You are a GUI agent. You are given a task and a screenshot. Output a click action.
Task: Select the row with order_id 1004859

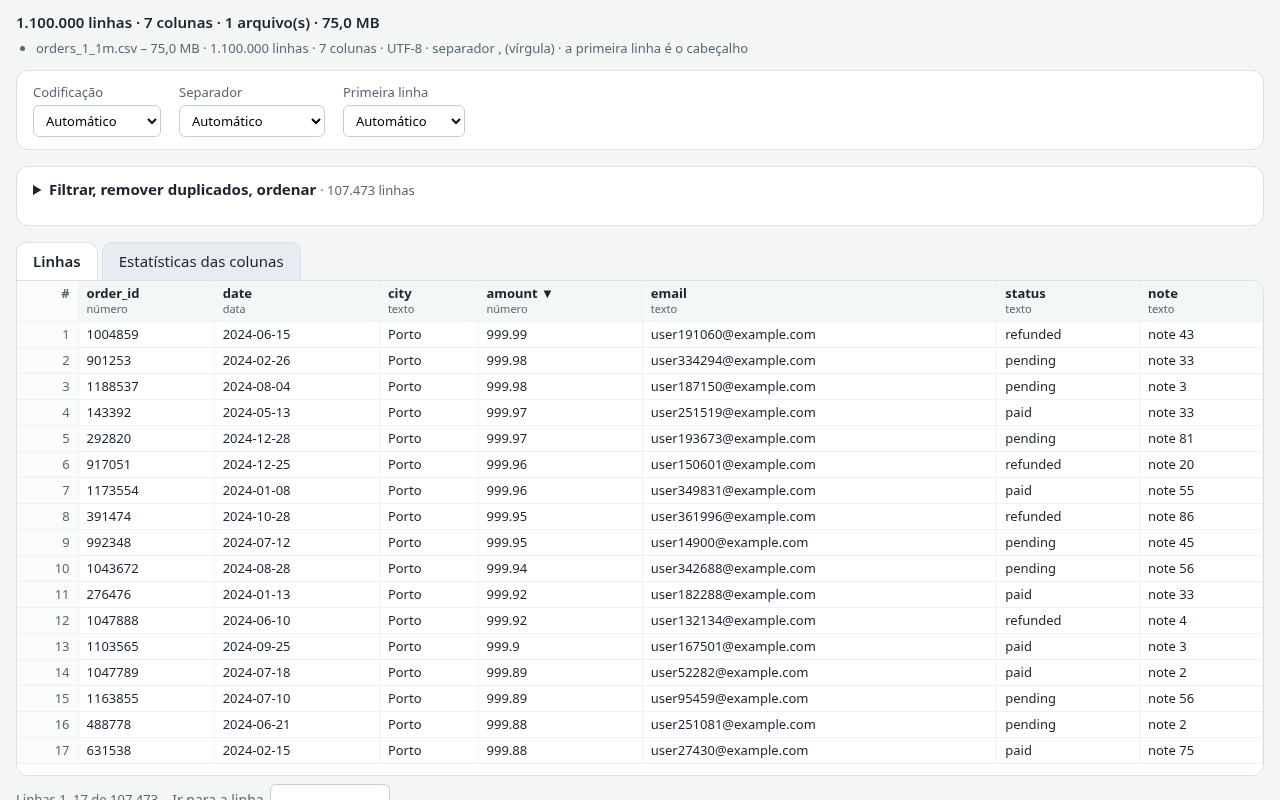click(x=640, y=334)
